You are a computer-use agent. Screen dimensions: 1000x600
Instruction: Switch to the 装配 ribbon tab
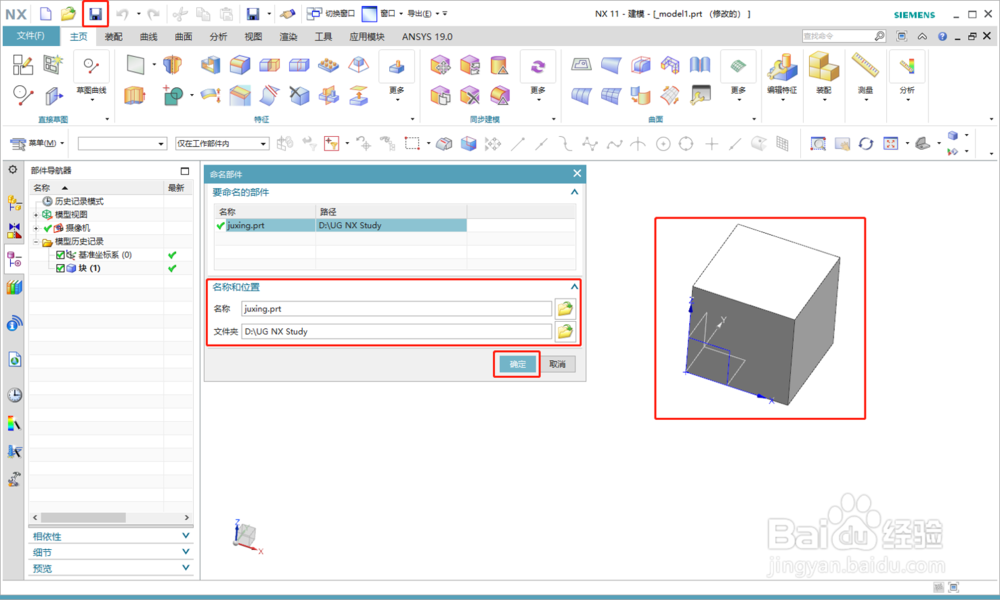tap(114, 37)
